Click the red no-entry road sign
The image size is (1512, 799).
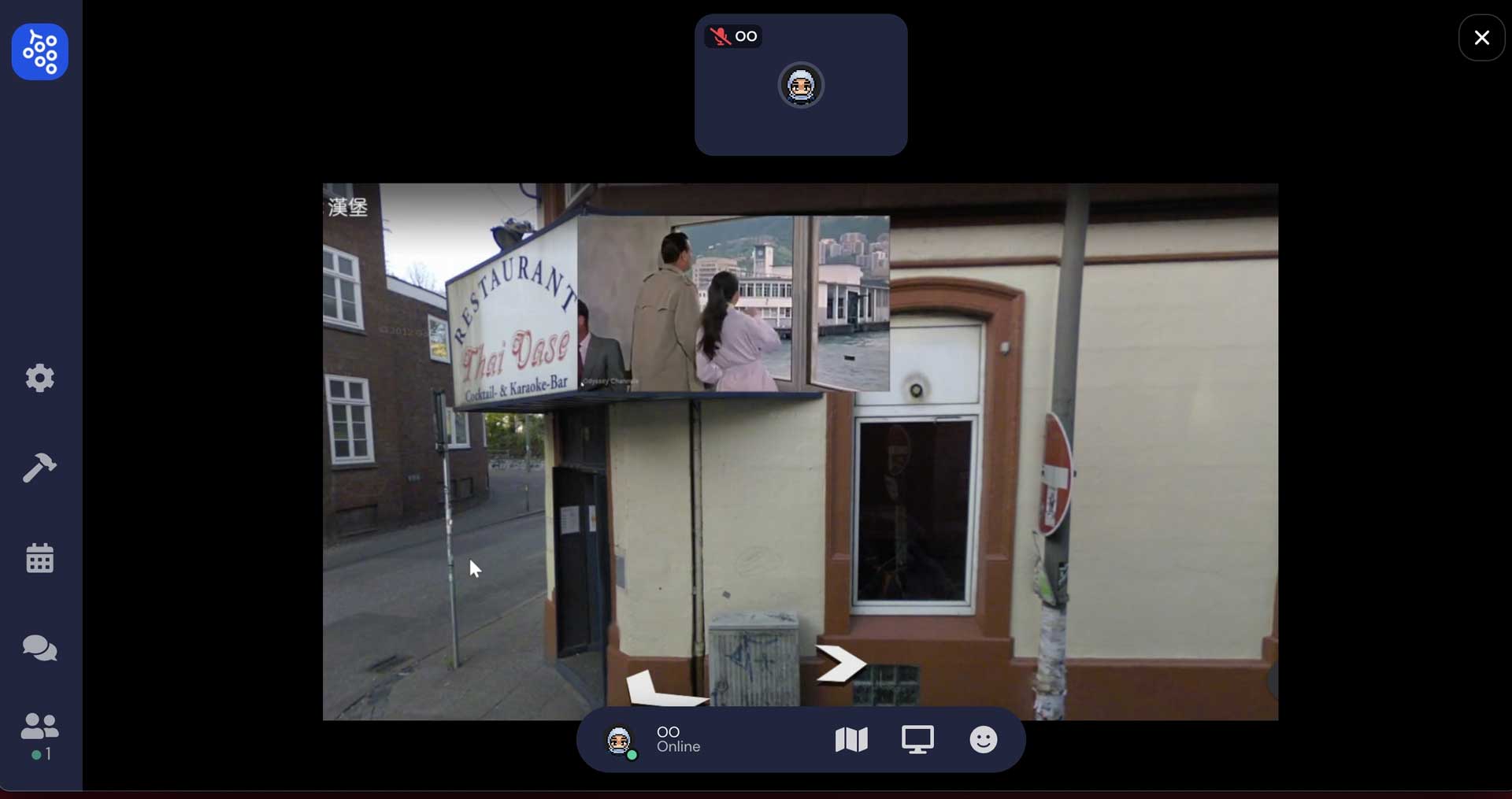point(1055,475)
